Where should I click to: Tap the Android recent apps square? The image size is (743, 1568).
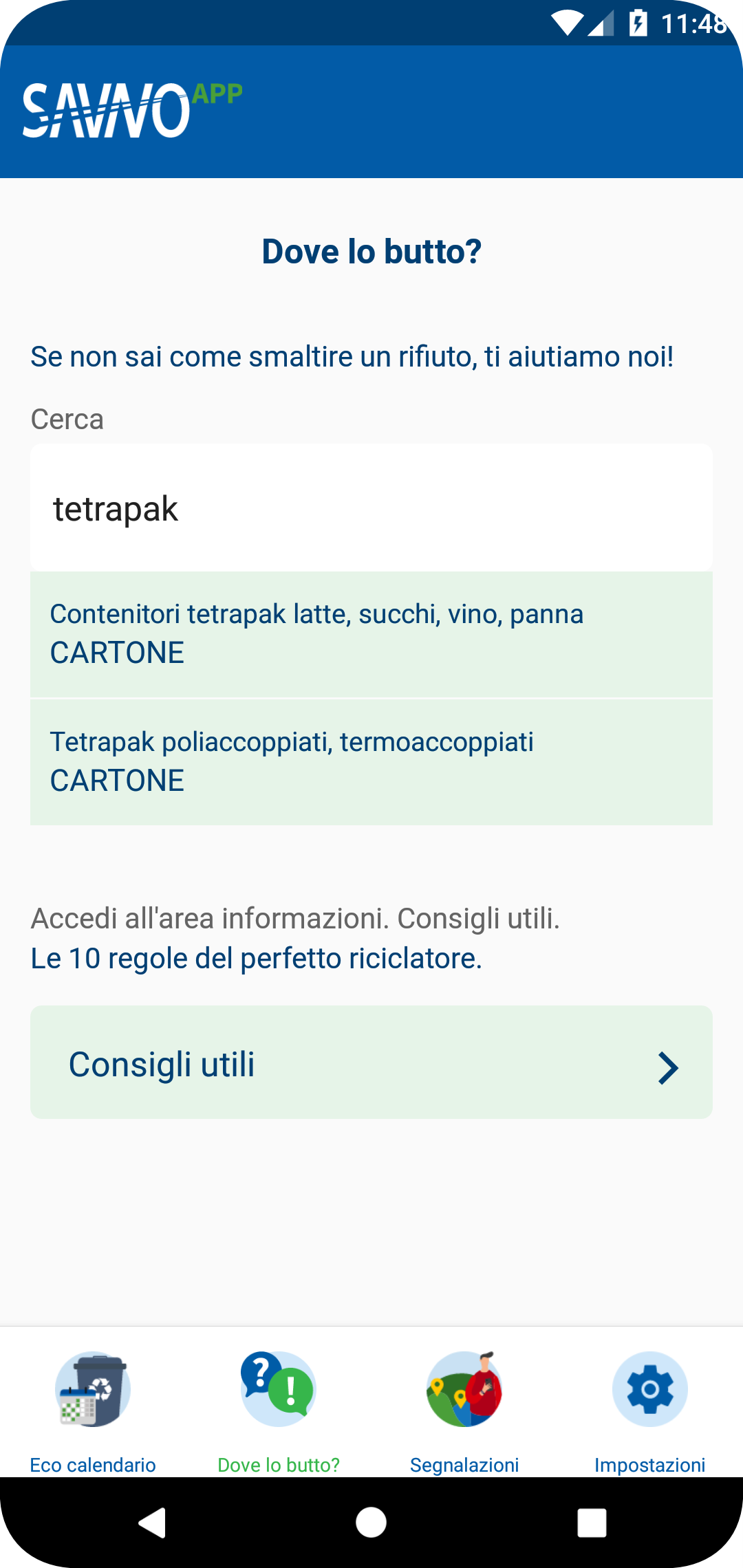click(x=592, y=1523)
